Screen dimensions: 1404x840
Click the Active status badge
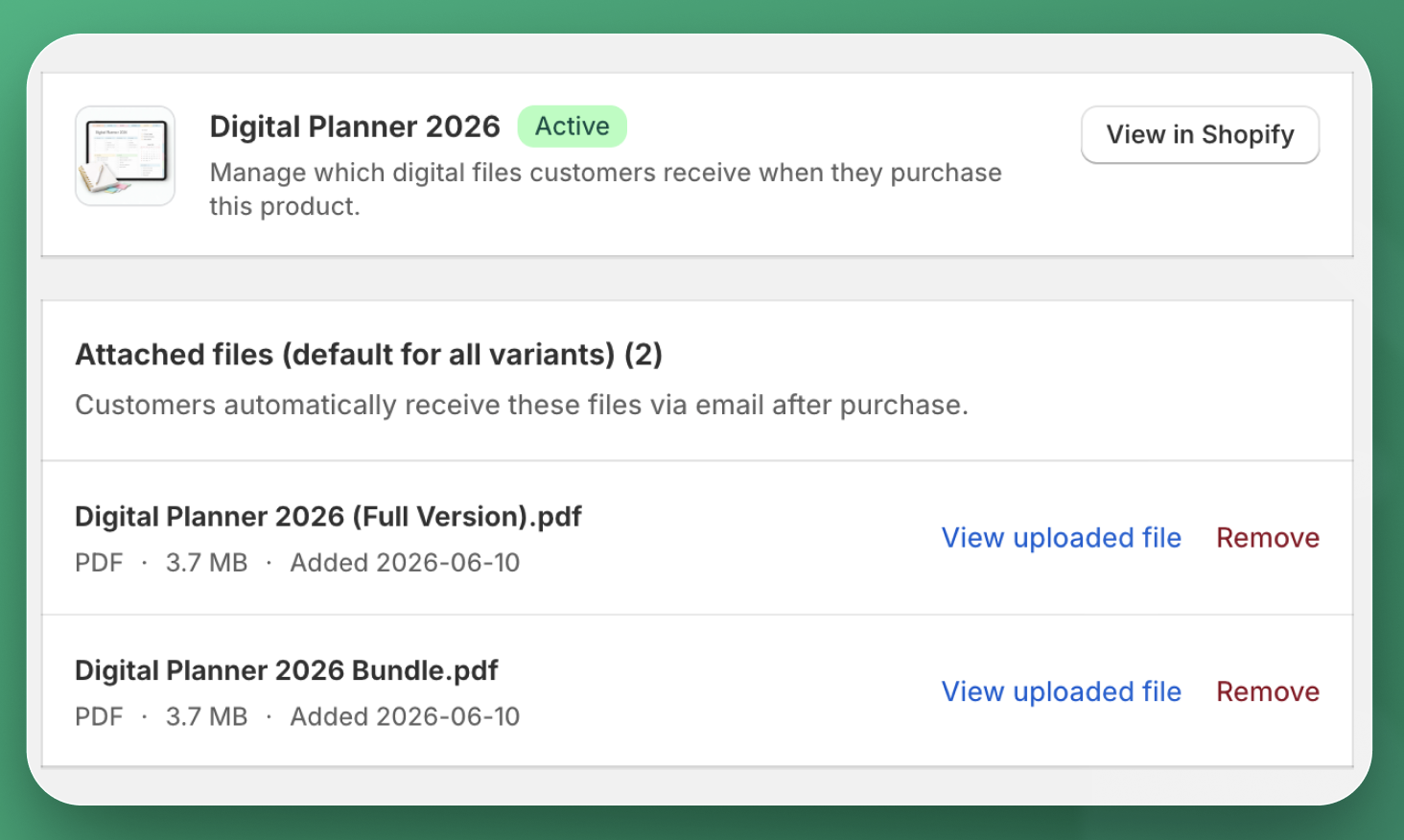(572, 127)
